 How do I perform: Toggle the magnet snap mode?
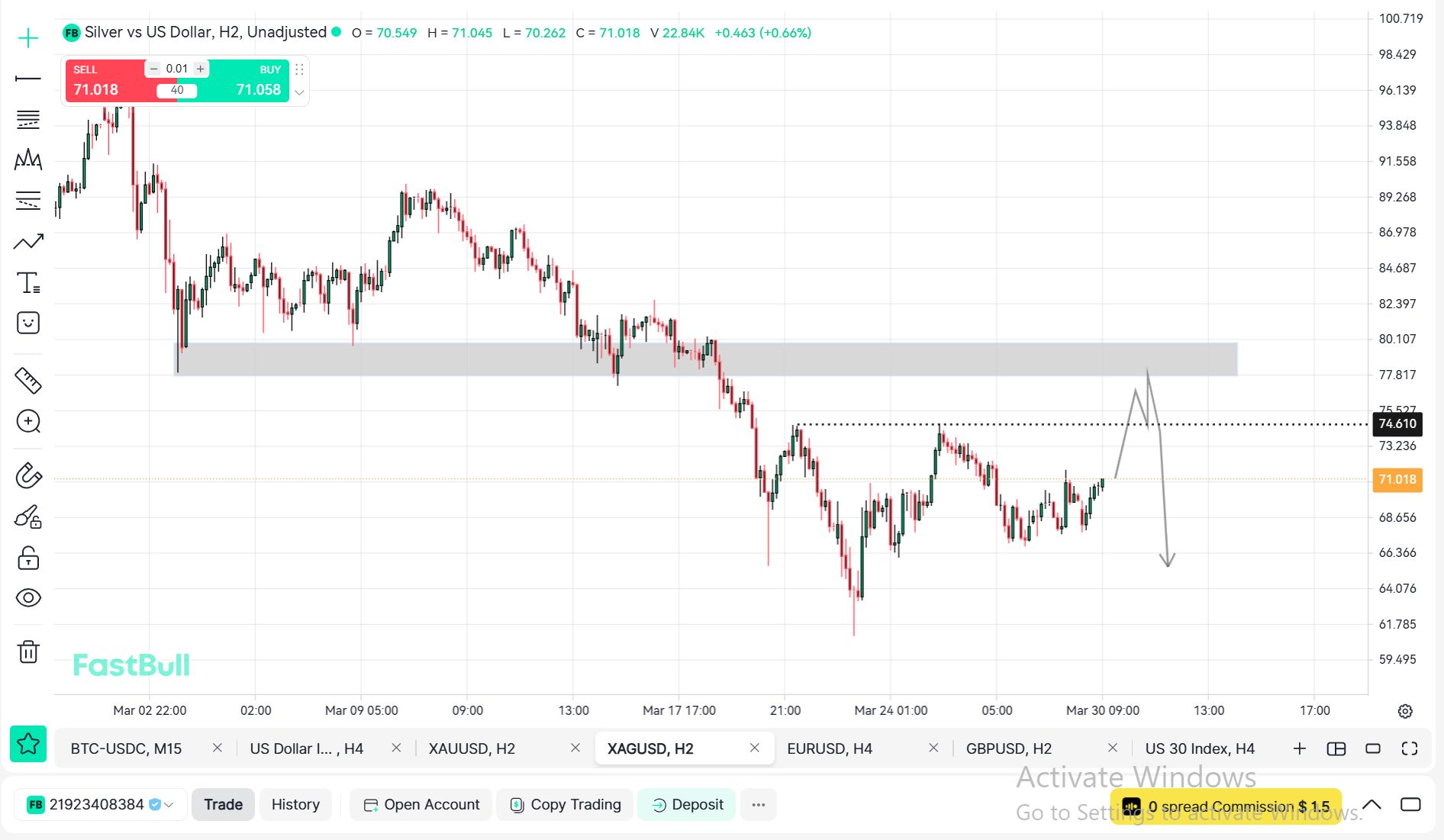tap(28, 475)
